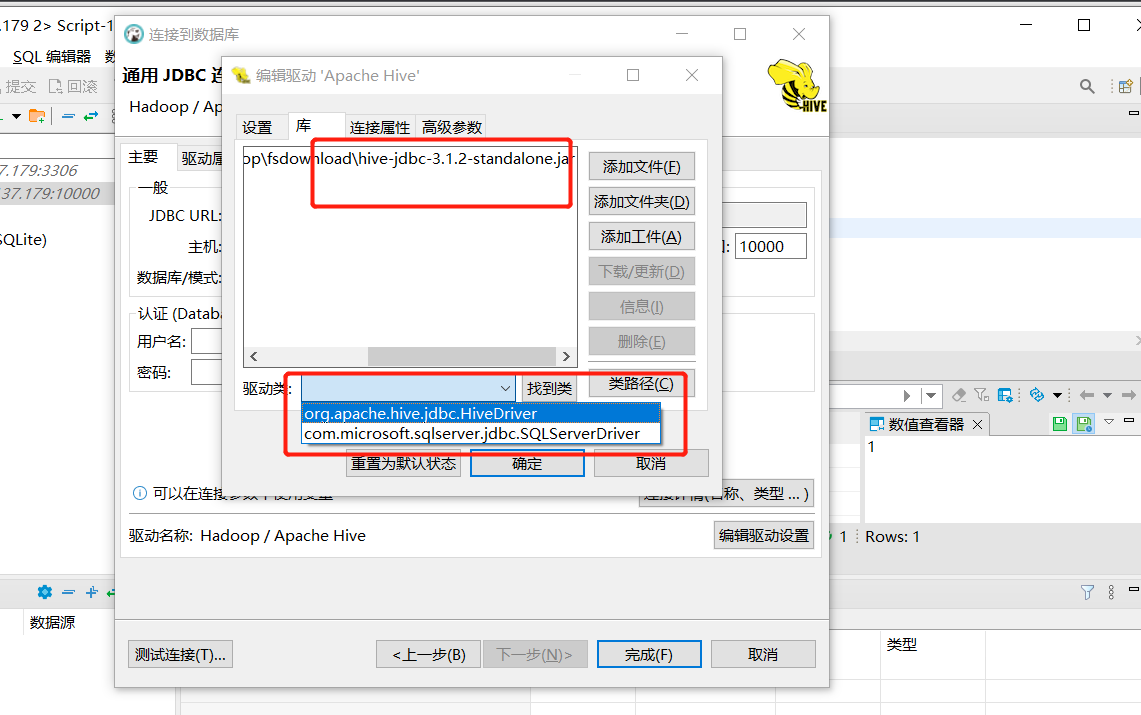This screenshot has width=1141, height=715.
Task: Open the new folder icon in navigator toolbar
Action: [x=37, y=116]
